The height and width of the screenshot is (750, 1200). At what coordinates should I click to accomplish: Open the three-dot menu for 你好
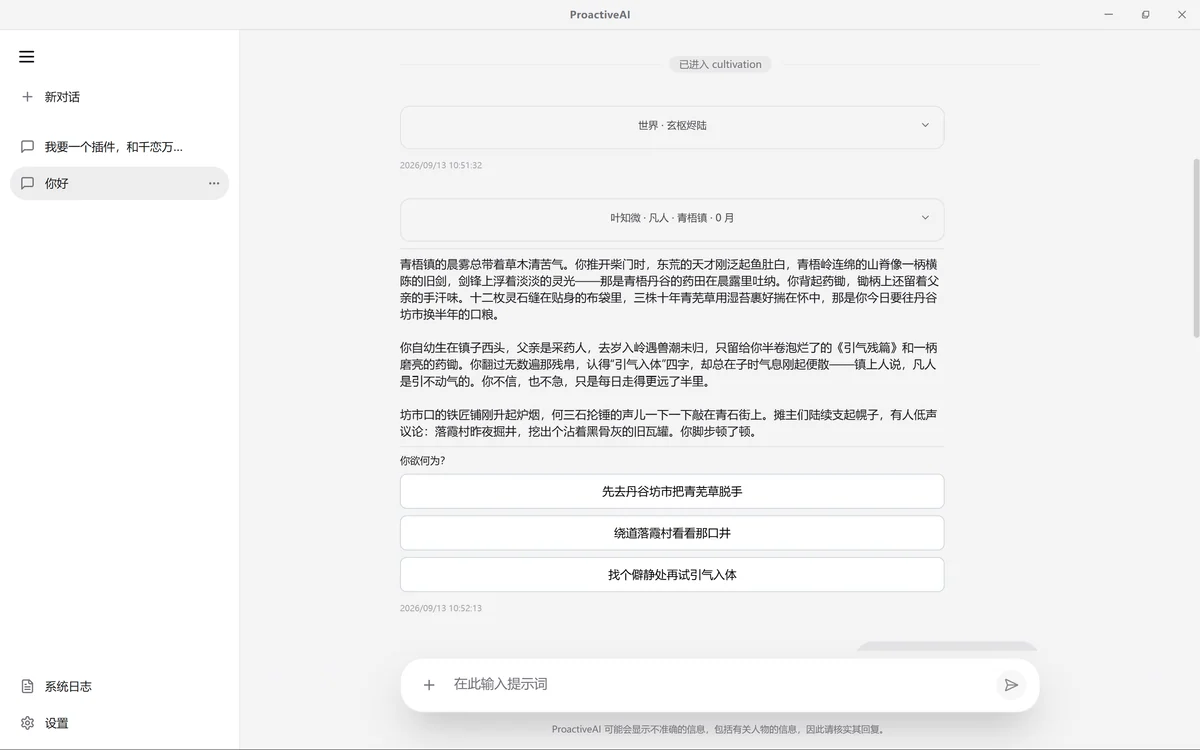(214, 183)
